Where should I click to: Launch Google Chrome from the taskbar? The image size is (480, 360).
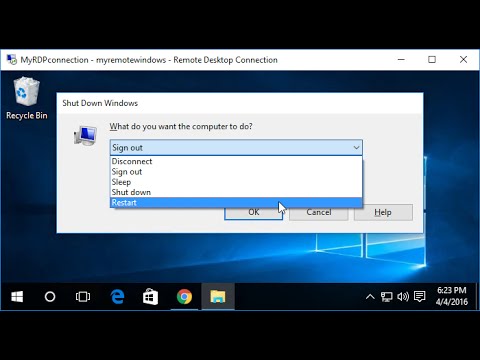tap(184, 296)
